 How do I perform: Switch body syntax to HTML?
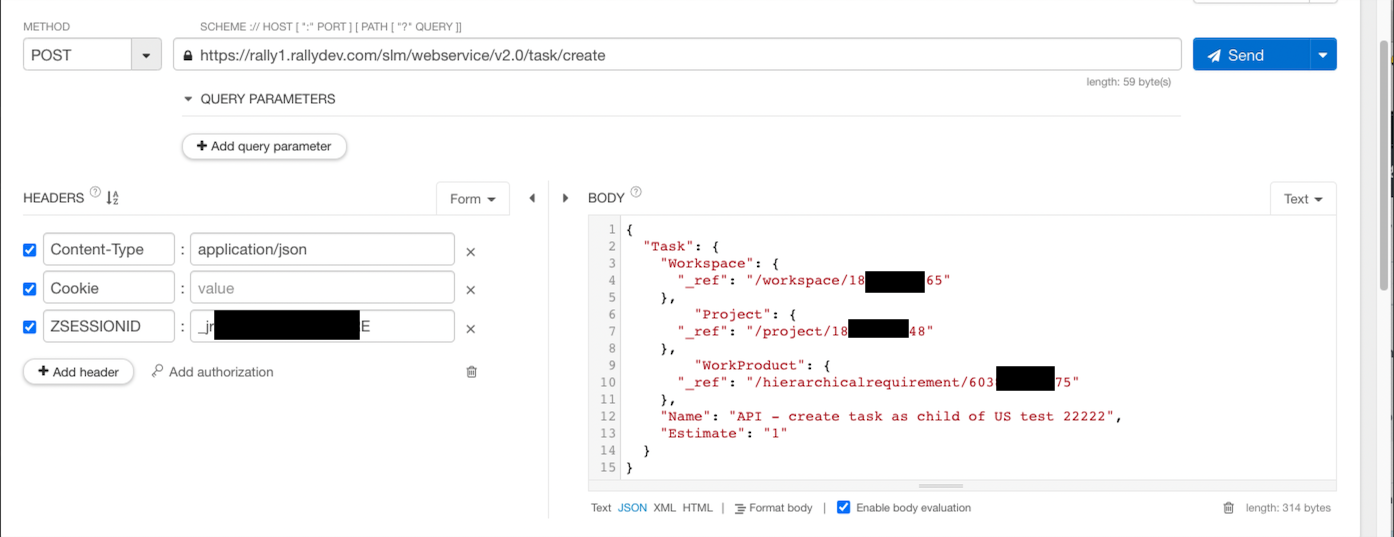697,508
